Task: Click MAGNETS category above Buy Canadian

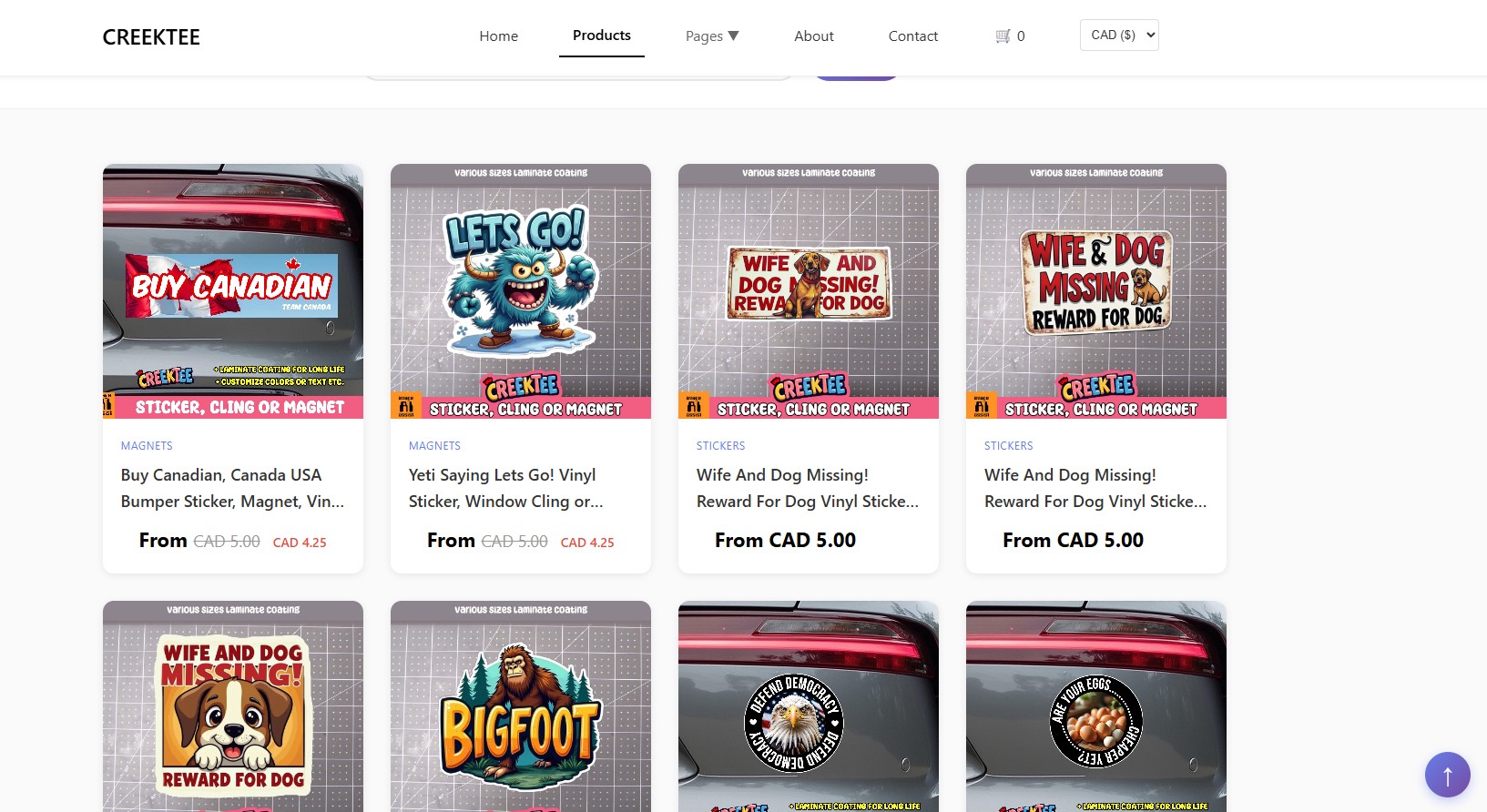Action: (x=147, y=446)
